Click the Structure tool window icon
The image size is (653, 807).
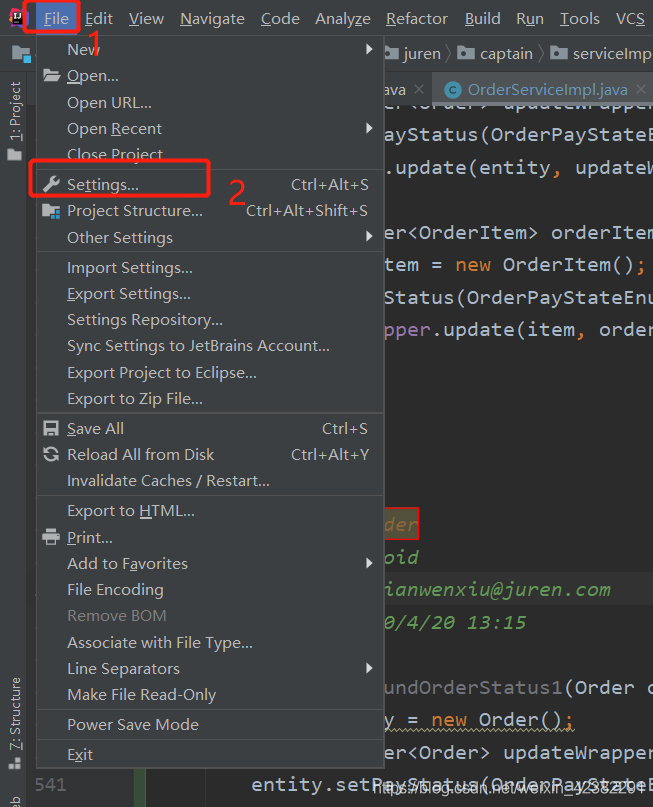click(15, 763)
